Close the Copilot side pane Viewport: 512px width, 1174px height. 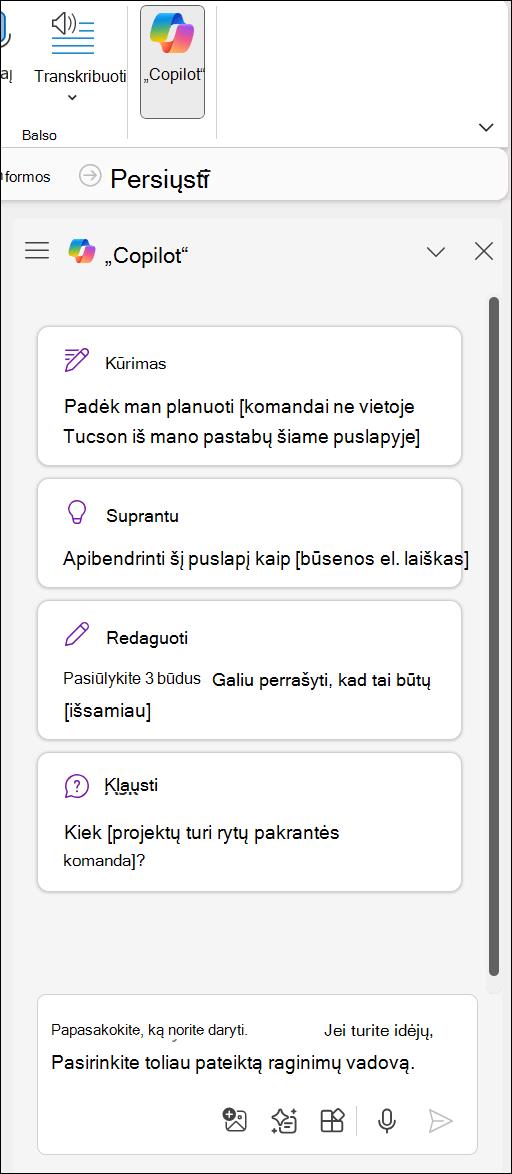pyautogui.click(x=484, y=252)
